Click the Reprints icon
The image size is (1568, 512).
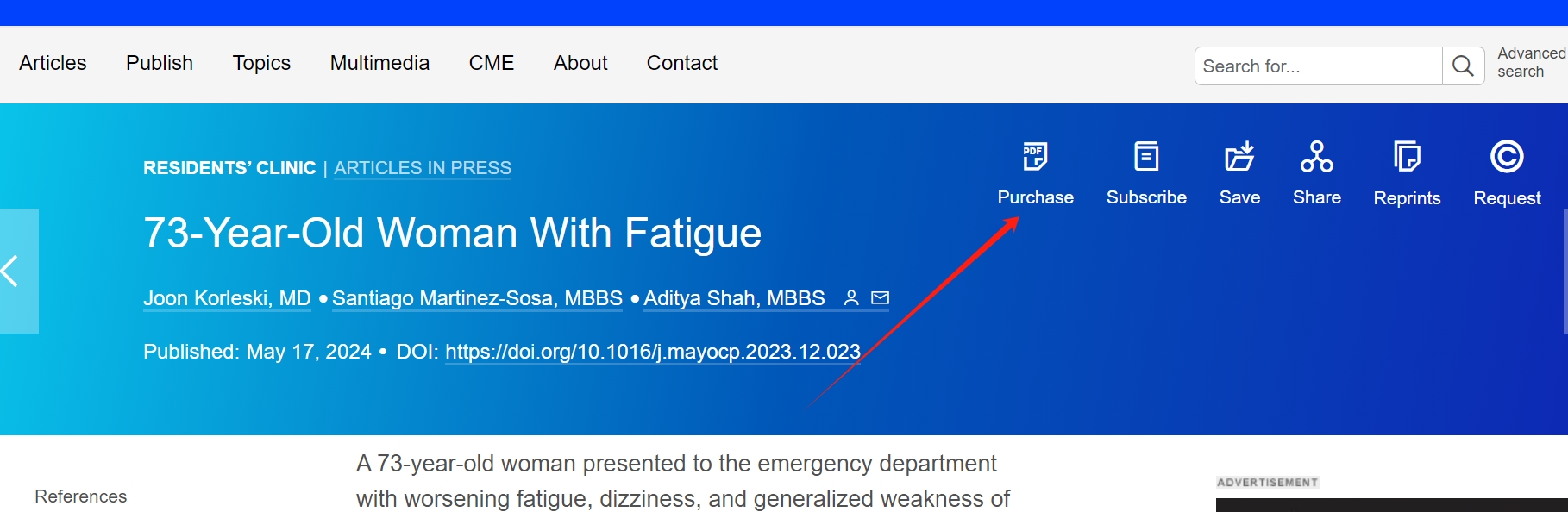point(1407,157)
